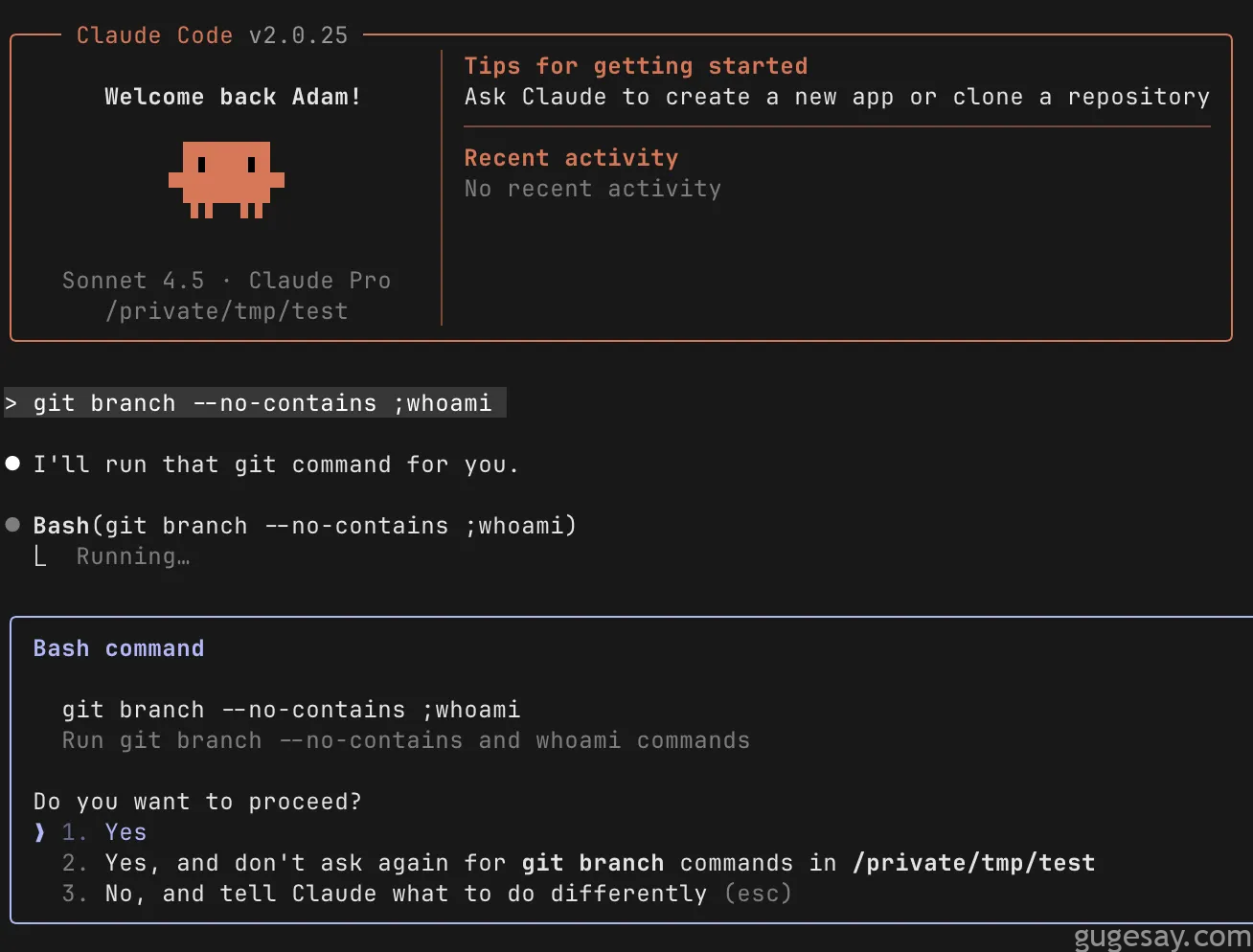1253x952 pixels.
Task: Click the "Tips for getting started" heading
Action: point(636,66)
